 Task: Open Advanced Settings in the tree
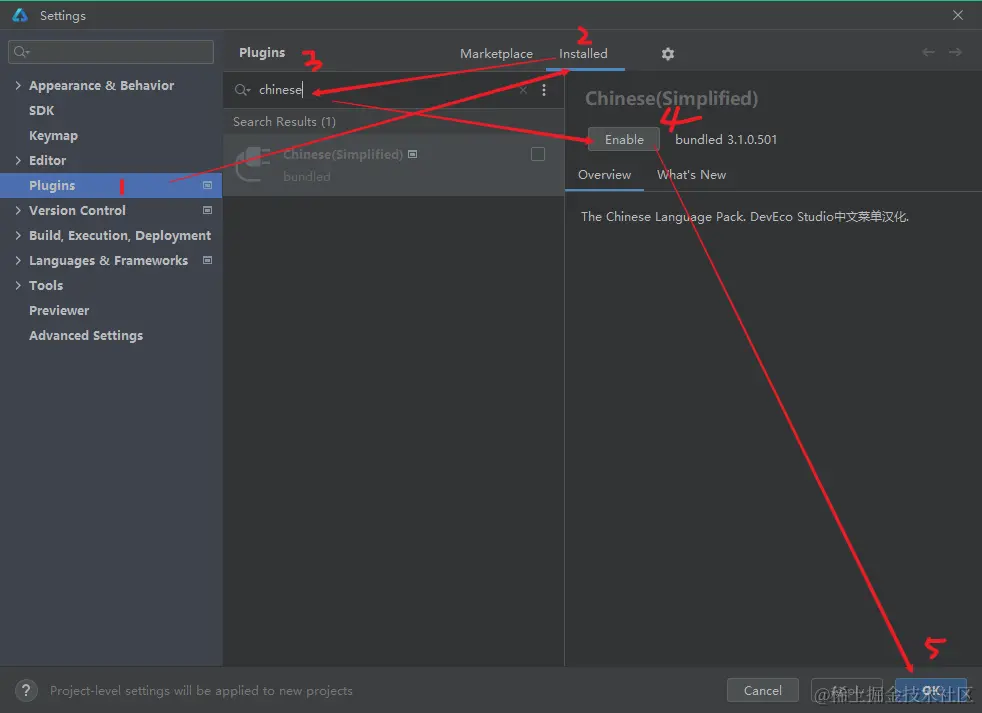click(x=86, y=335)
